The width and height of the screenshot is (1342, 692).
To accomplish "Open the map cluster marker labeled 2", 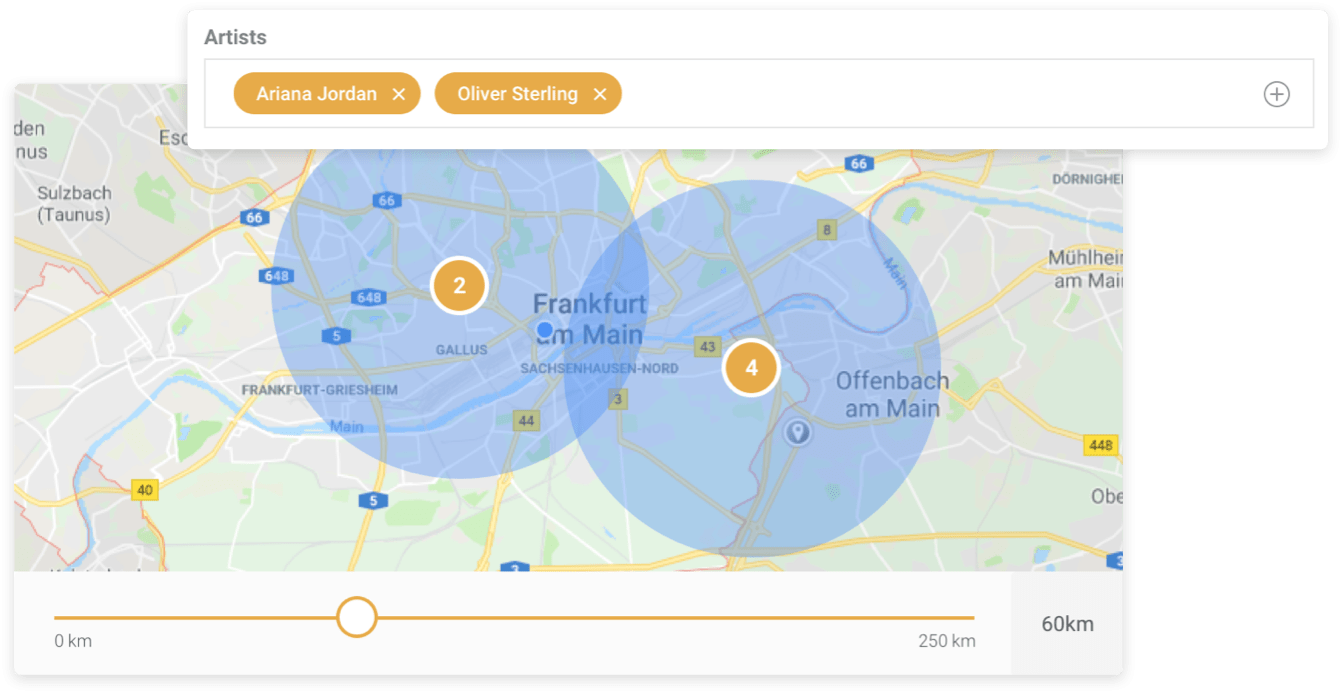I will click(x=459, y=286).
